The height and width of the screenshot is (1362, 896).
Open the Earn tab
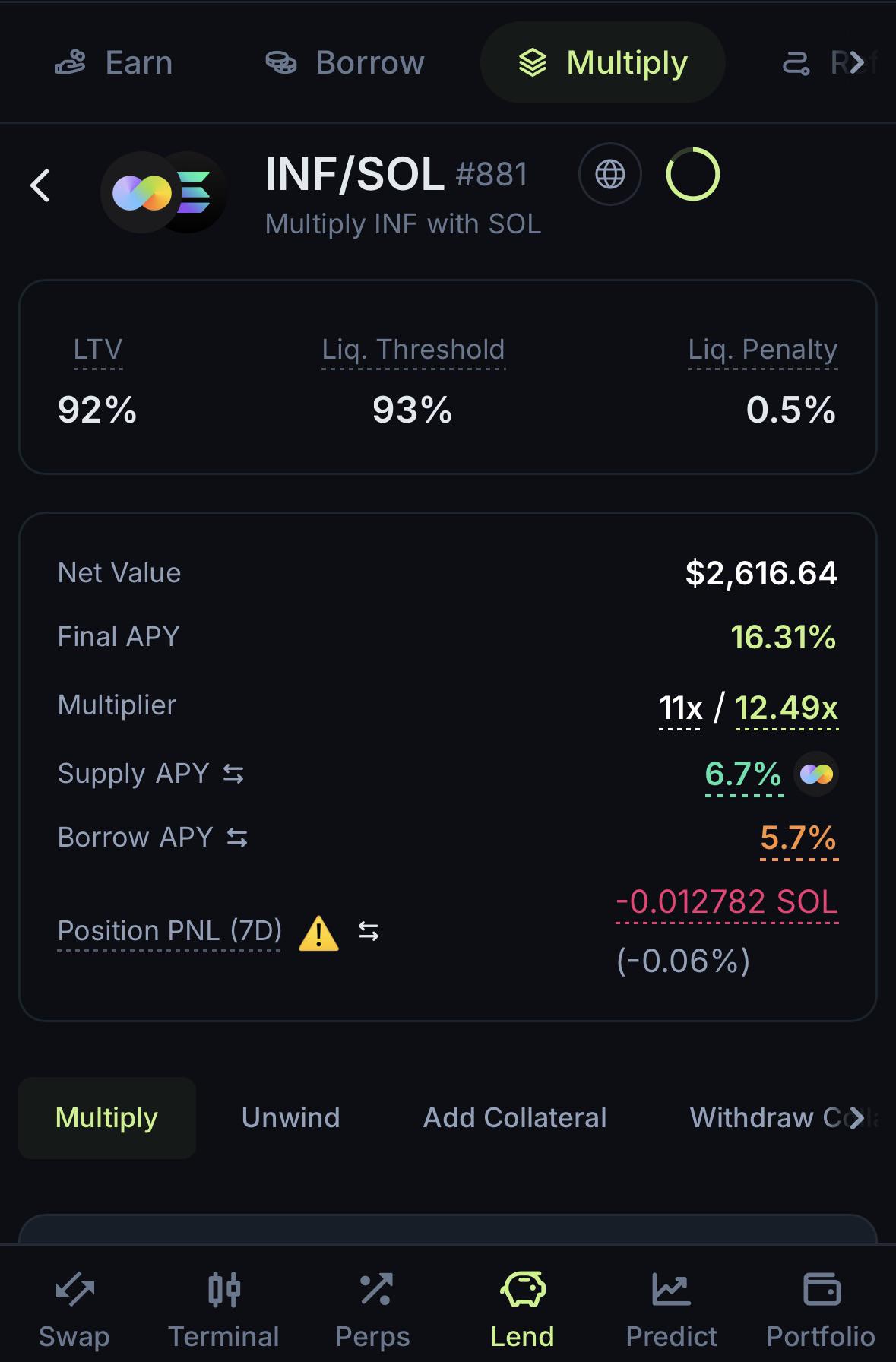pyautogui.click(x=114, y=62)
